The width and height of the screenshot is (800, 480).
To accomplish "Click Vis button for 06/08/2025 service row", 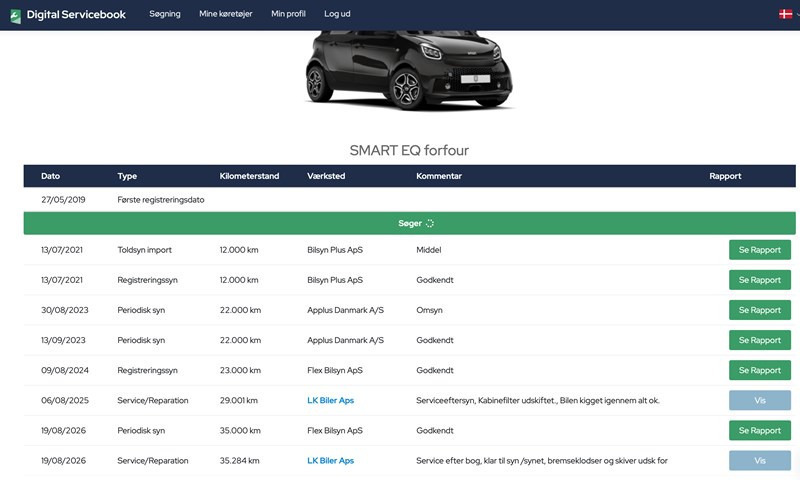I will [760, 400].
